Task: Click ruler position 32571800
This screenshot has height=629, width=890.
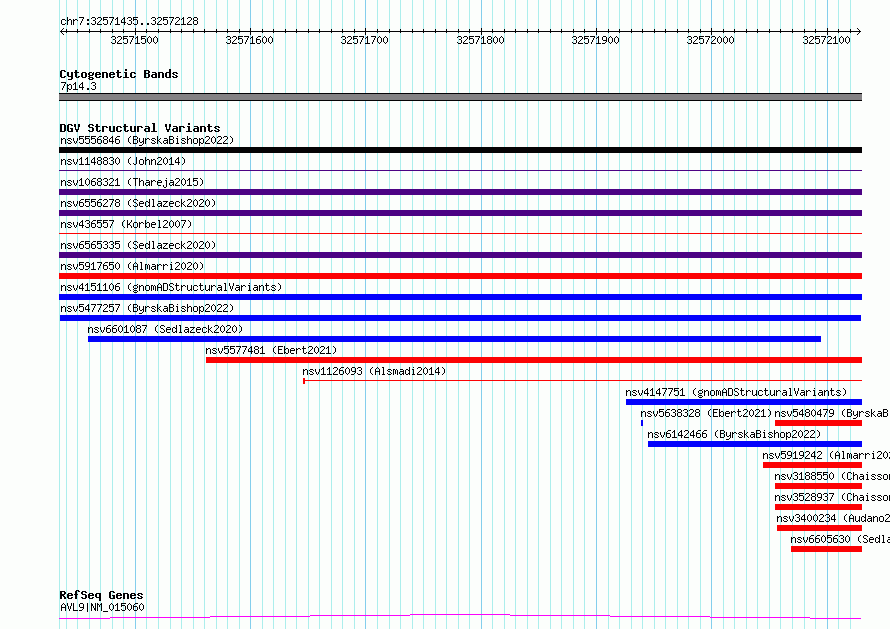Action: [x=480, y=40]
